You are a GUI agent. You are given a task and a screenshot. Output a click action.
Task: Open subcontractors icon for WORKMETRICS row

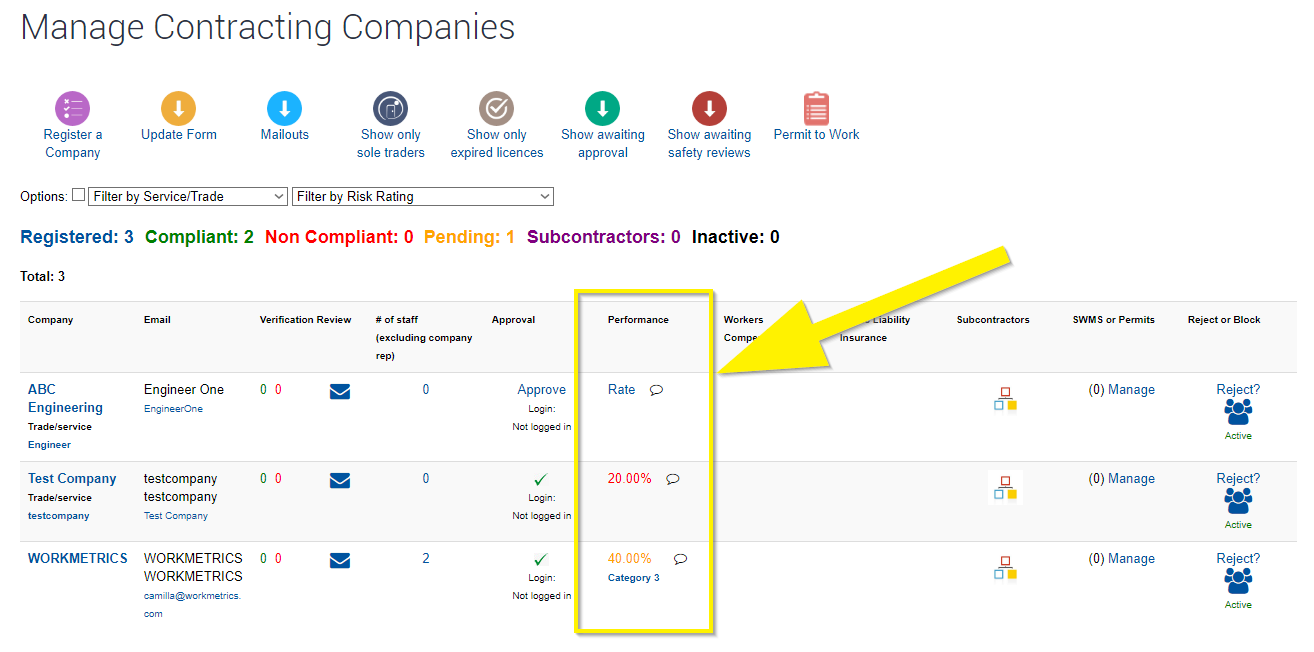click(x=1005, y=568)
